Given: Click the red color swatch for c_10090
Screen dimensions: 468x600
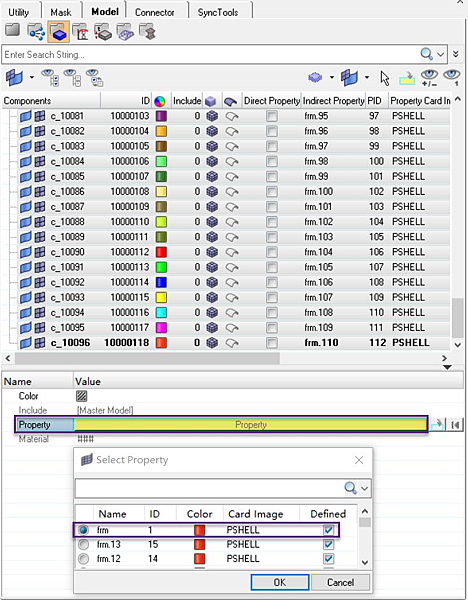Looking at the screenshot, I should pyautogui.click(x=161, y=252).
